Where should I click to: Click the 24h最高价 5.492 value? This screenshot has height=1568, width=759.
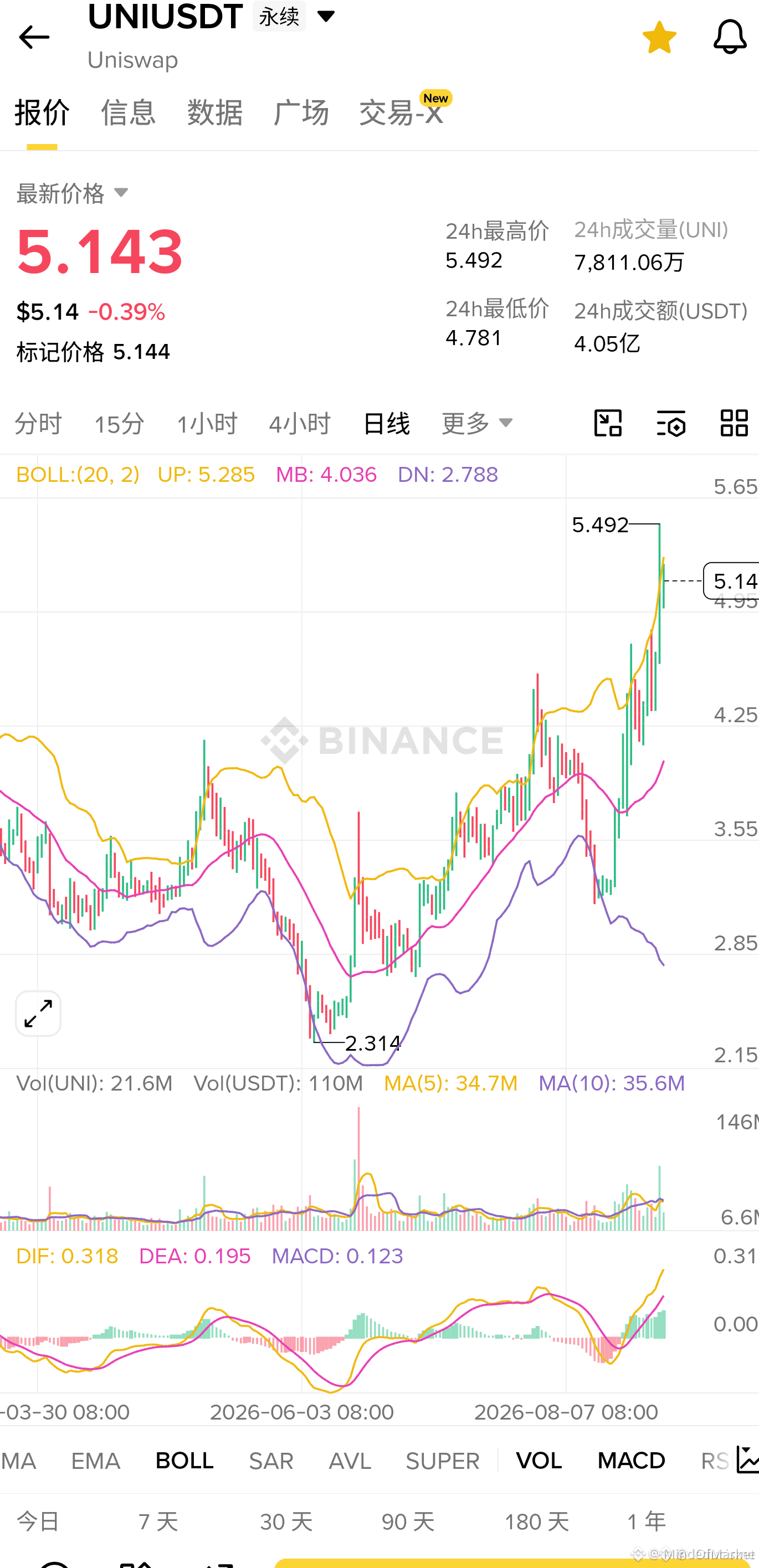click(x=474, y=260)
